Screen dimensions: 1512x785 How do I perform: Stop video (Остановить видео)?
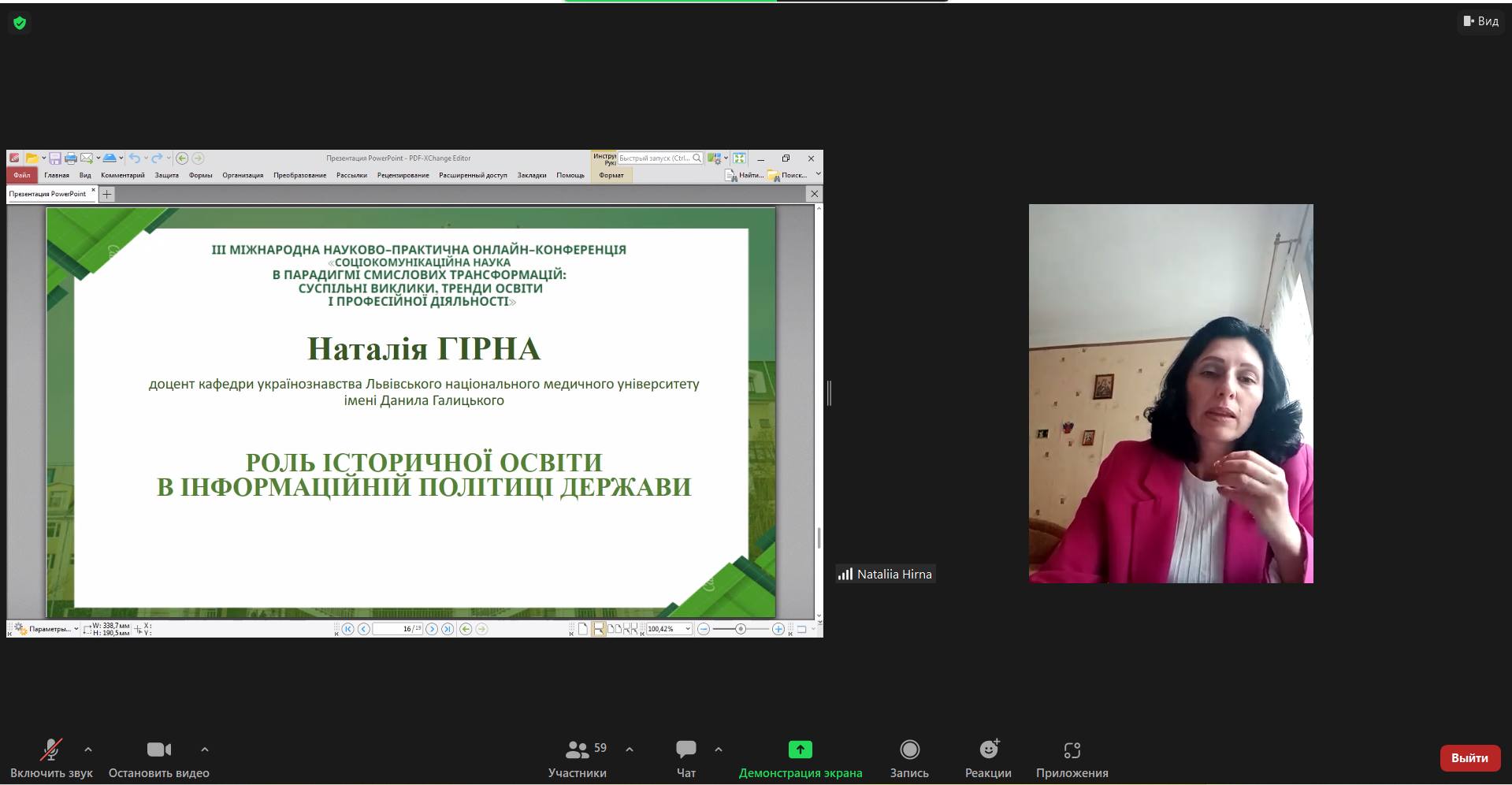point(159,759)
